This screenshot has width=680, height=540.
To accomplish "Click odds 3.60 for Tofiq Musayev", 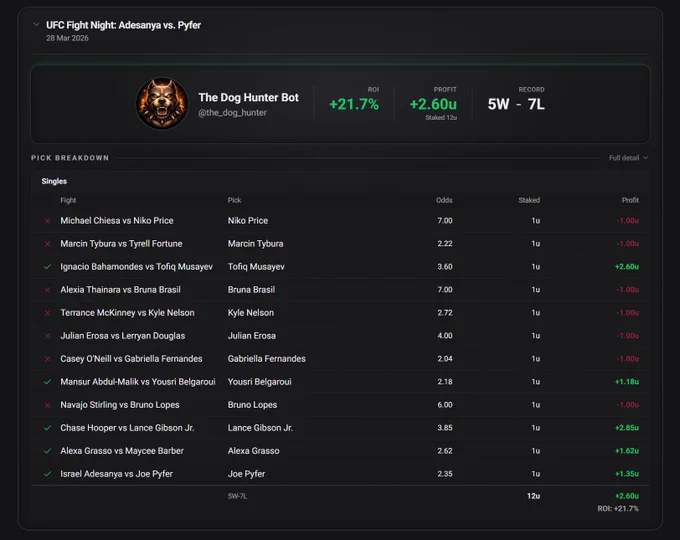I will (x=445, y=267).
